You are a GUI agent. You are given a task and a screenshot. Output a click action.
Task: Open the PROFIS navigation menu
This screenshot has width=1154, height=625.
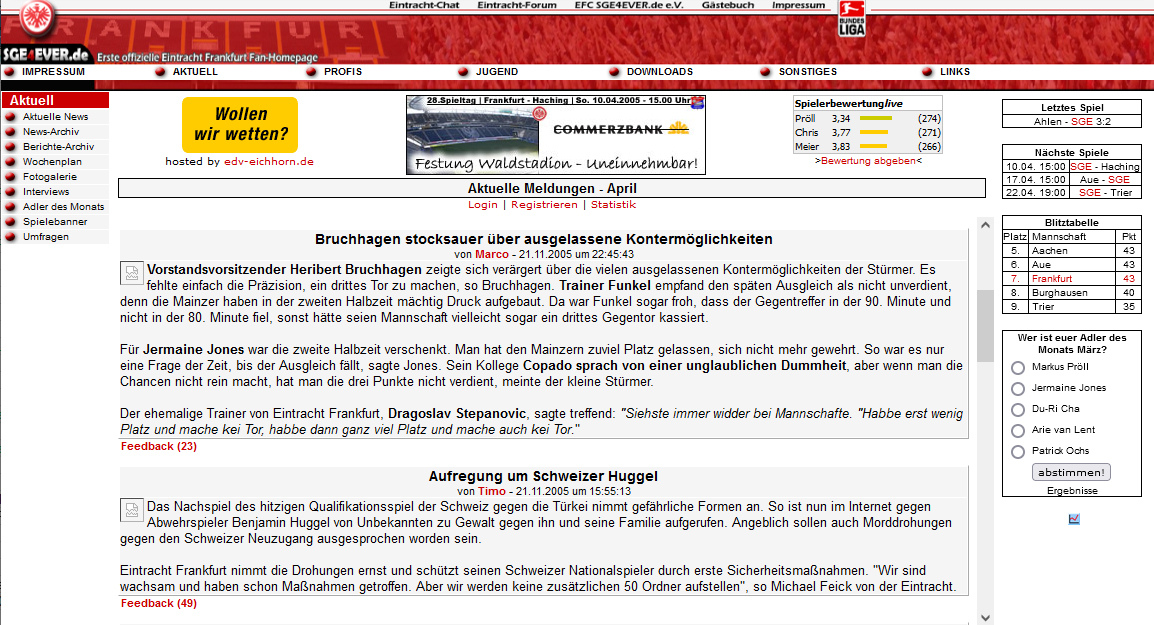tap(343, 72)
